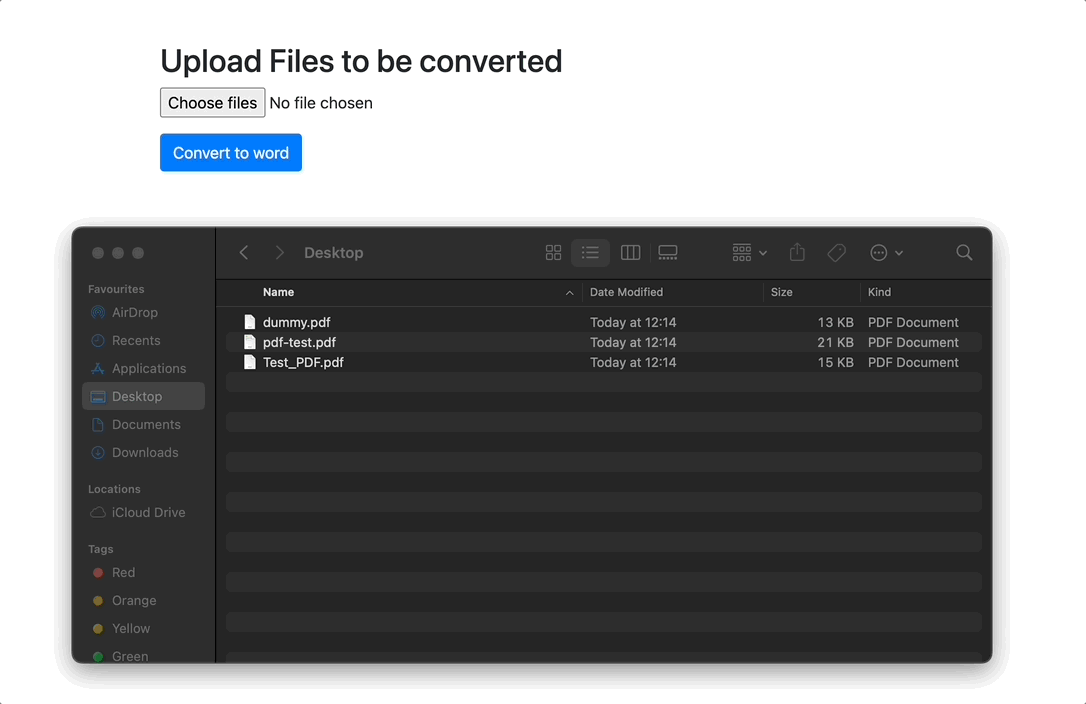Open the search magnifier in Finder
The width and height of the screenshot is (1086, 704).
point(963,253)
